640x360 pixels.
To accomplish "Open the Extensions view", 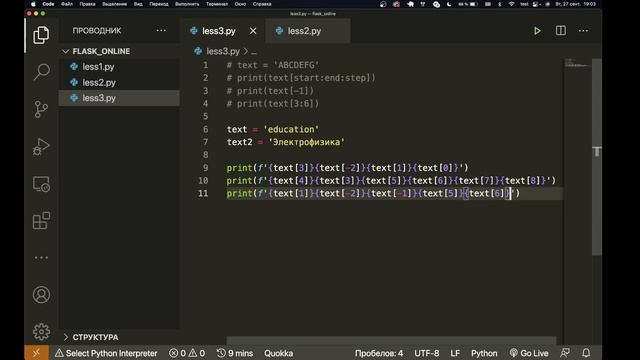I will click(x=41, y=221).
